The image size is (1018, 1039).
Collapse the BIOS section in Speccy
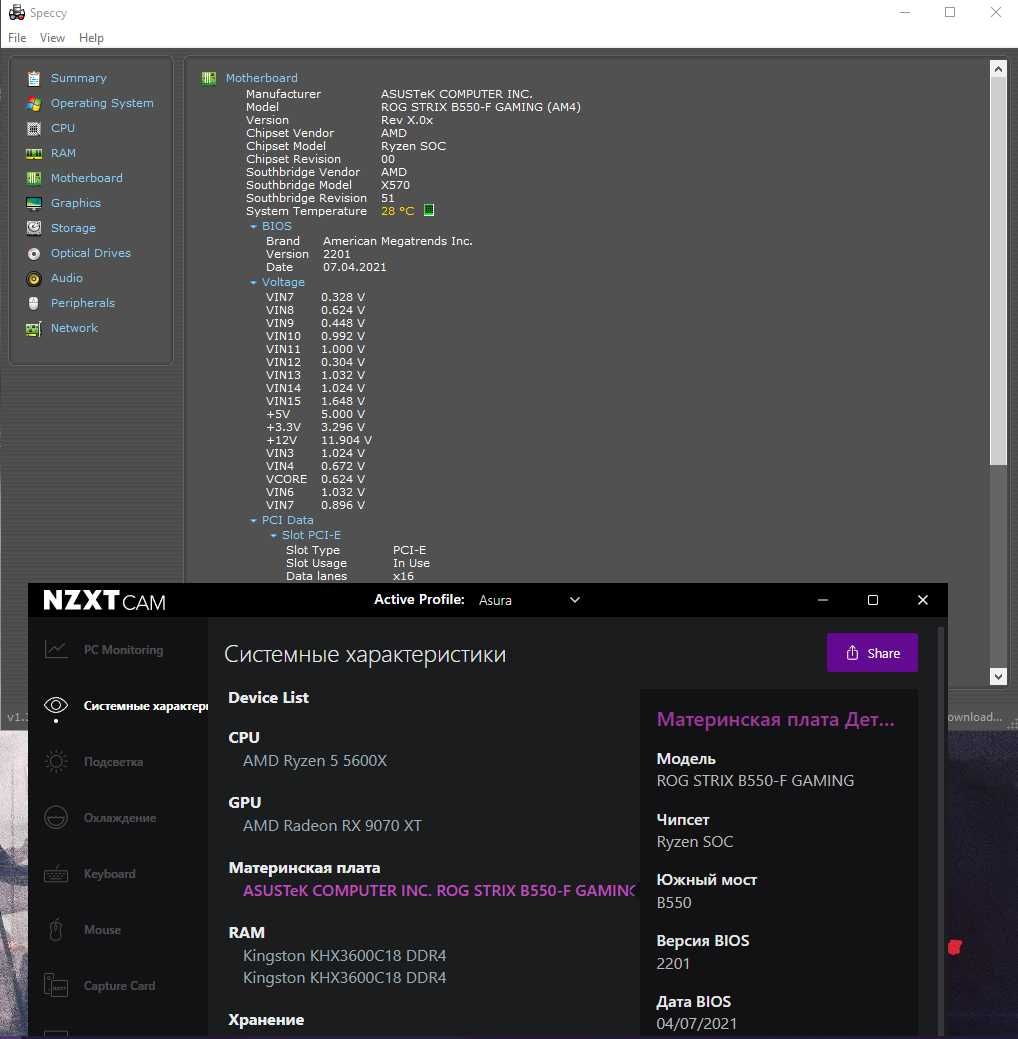pos(253,227)
